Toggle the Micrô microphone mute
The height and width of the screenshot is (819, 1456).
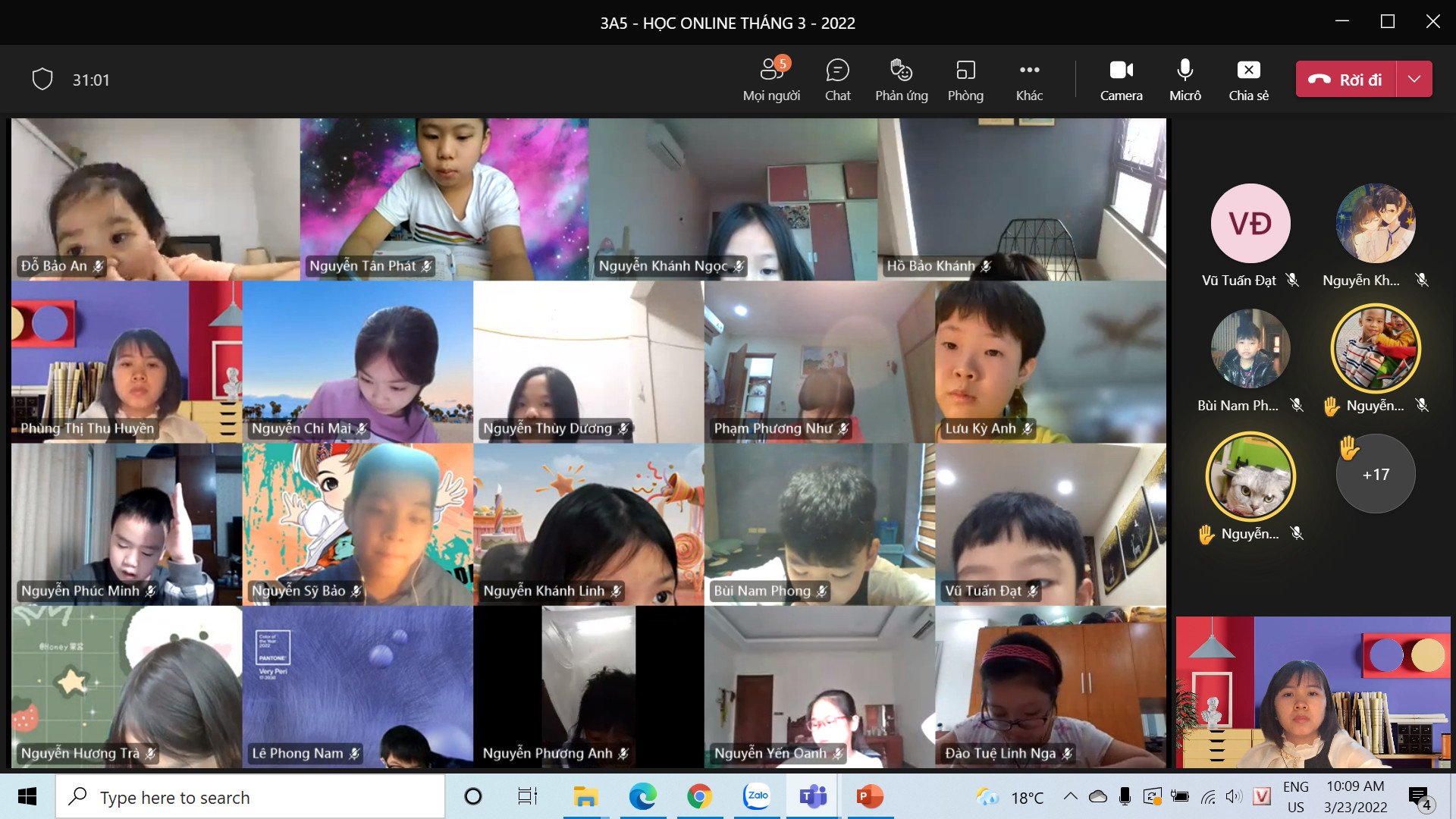click(x=1185, y=79)
